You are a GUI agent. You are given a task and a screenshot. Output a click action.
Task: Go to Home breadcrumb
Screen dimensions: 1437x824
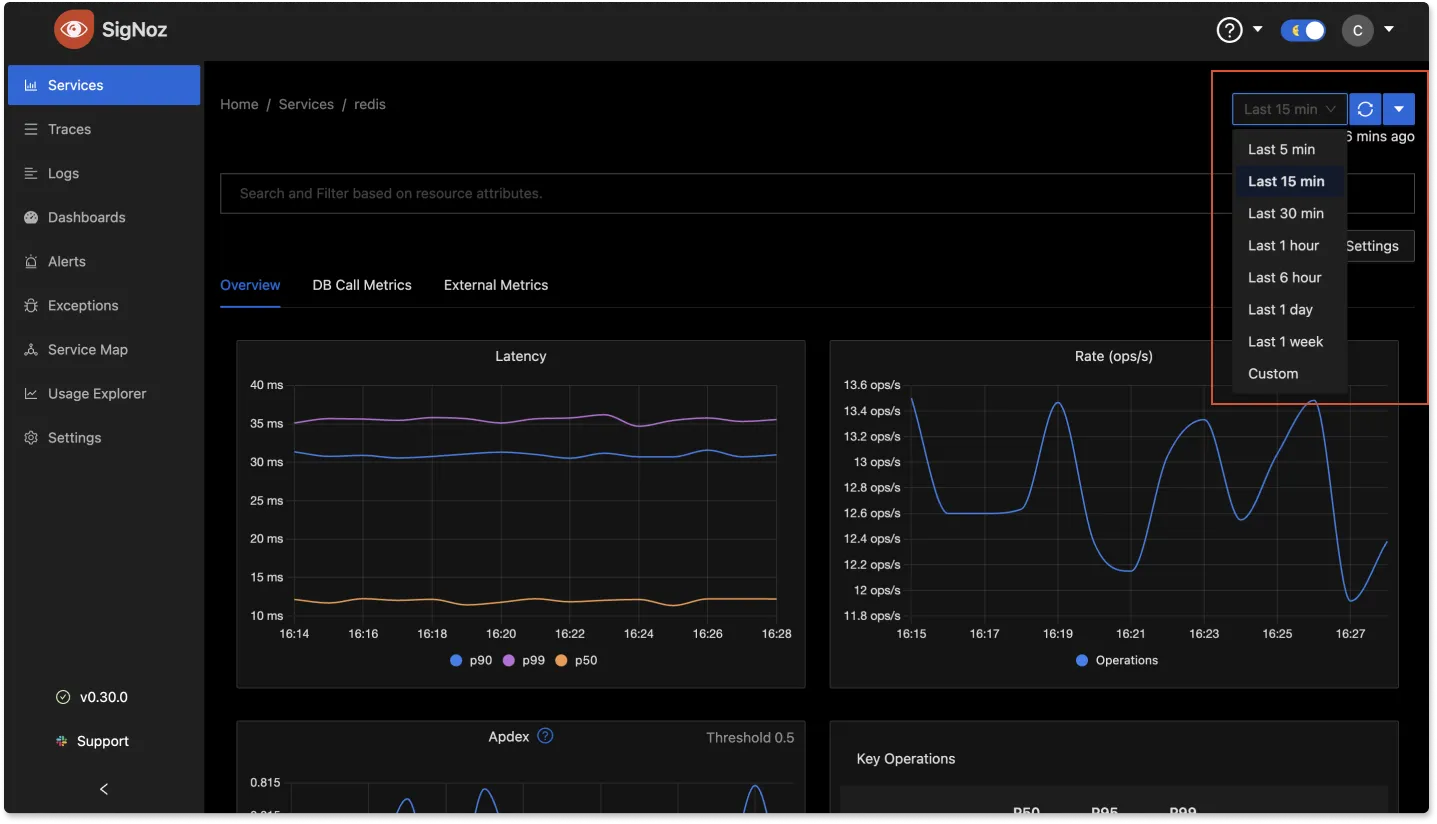(239, 104)
